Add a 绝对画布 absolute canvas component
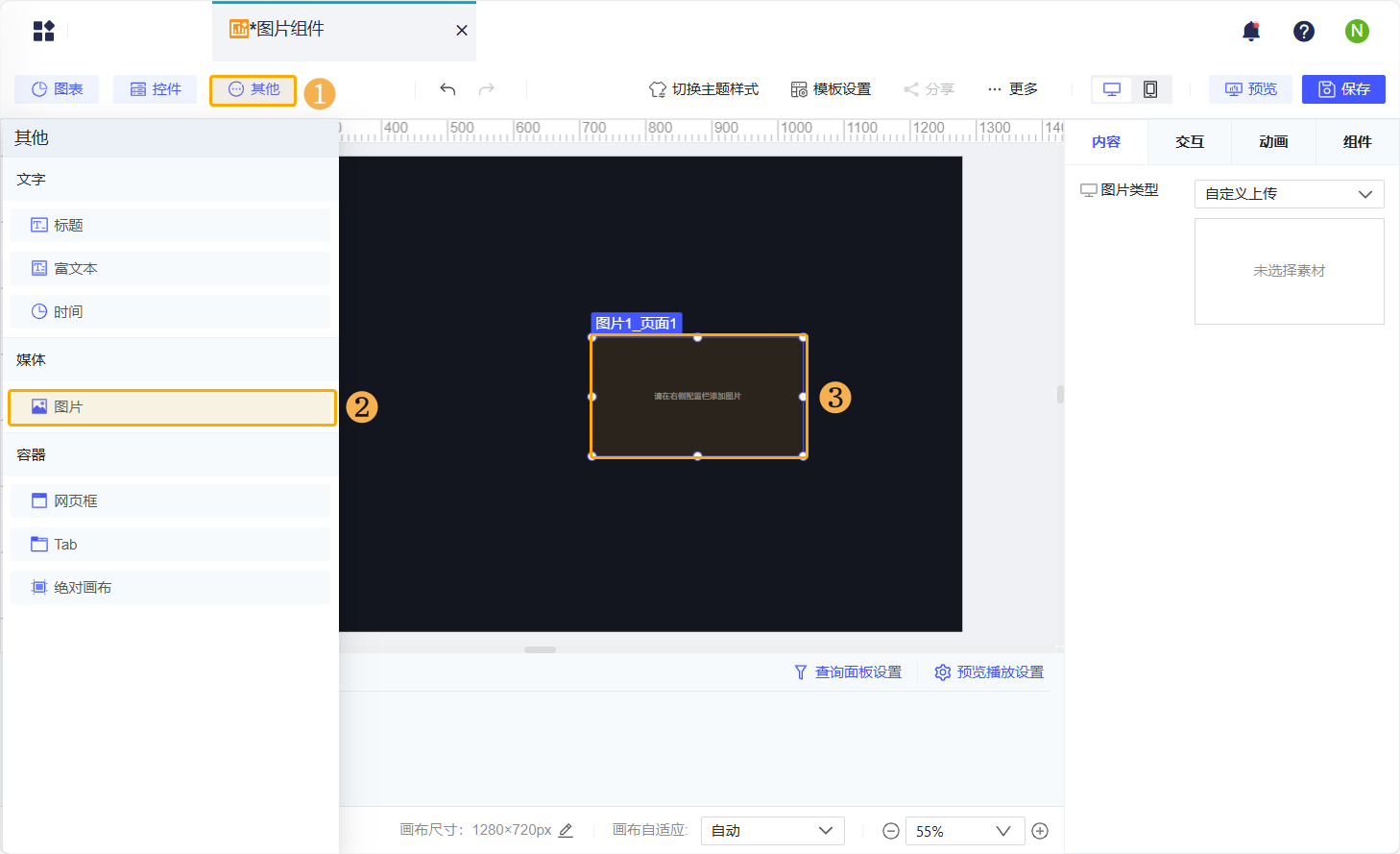1400x854 pixels. tap(170, 587)
